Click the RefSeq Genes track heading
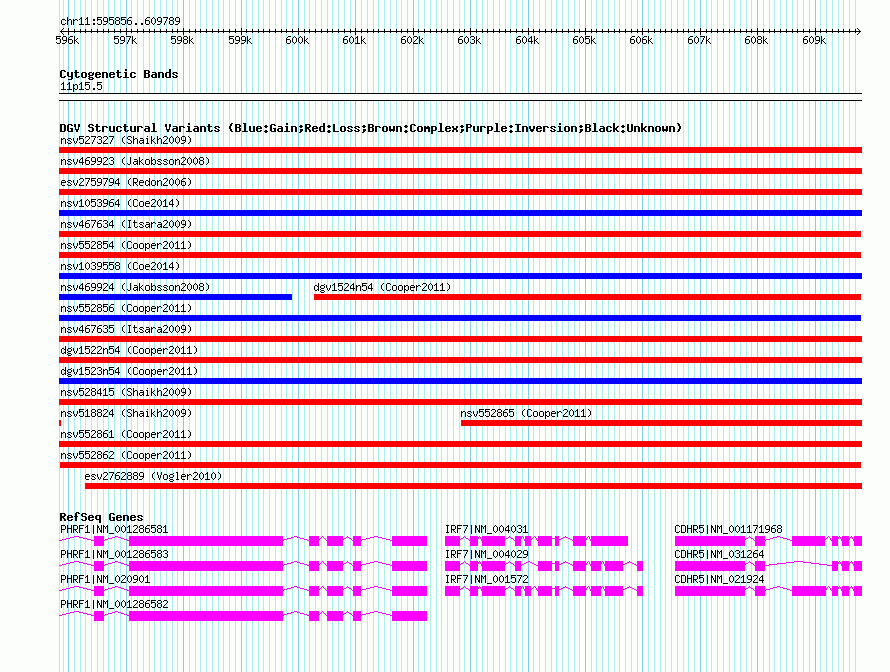This screenshot has width=890, height=672. pyautogui.click(x=101, y=516)
